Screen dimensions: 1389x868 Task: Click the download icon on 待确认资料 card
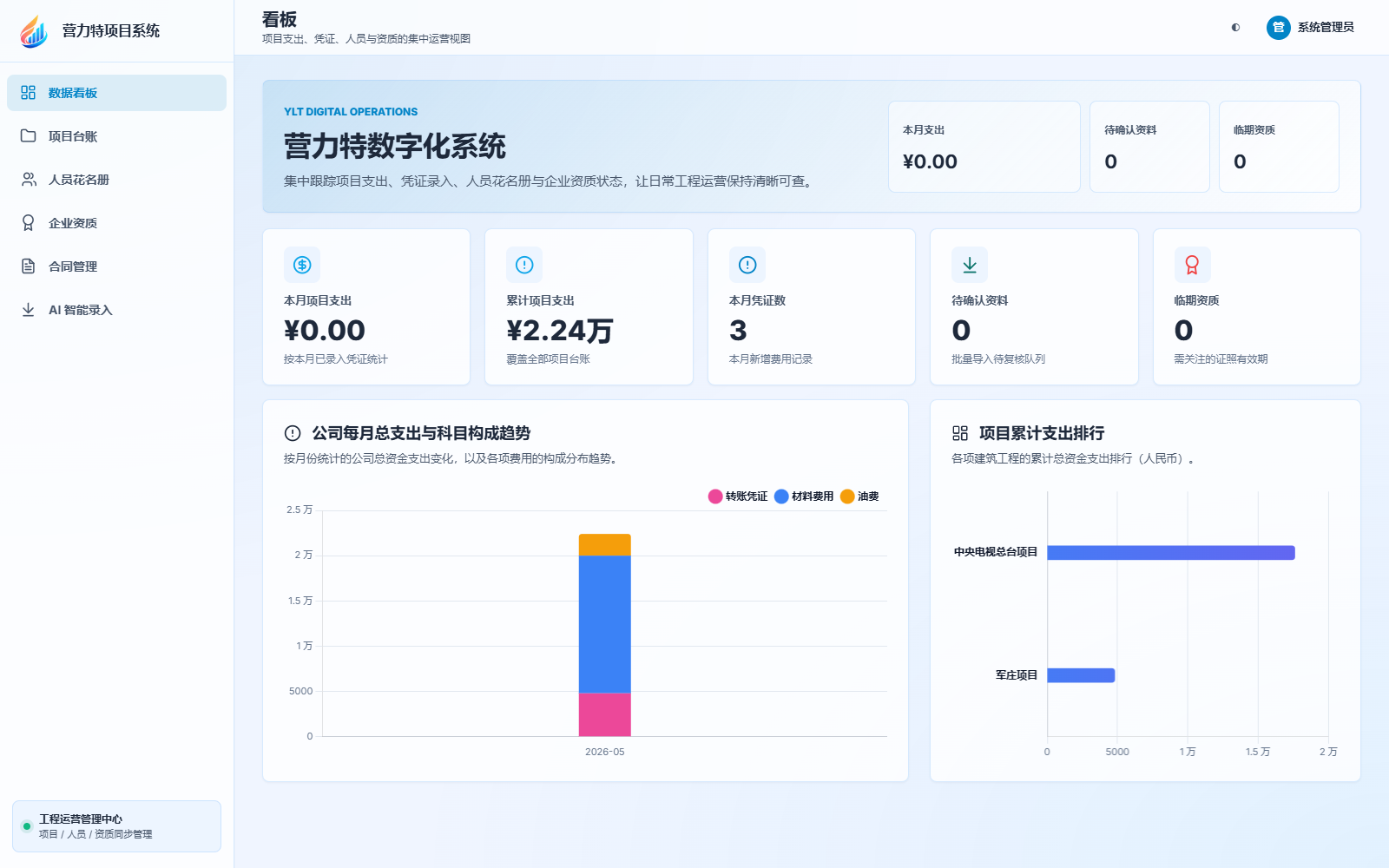pos(970,265)
